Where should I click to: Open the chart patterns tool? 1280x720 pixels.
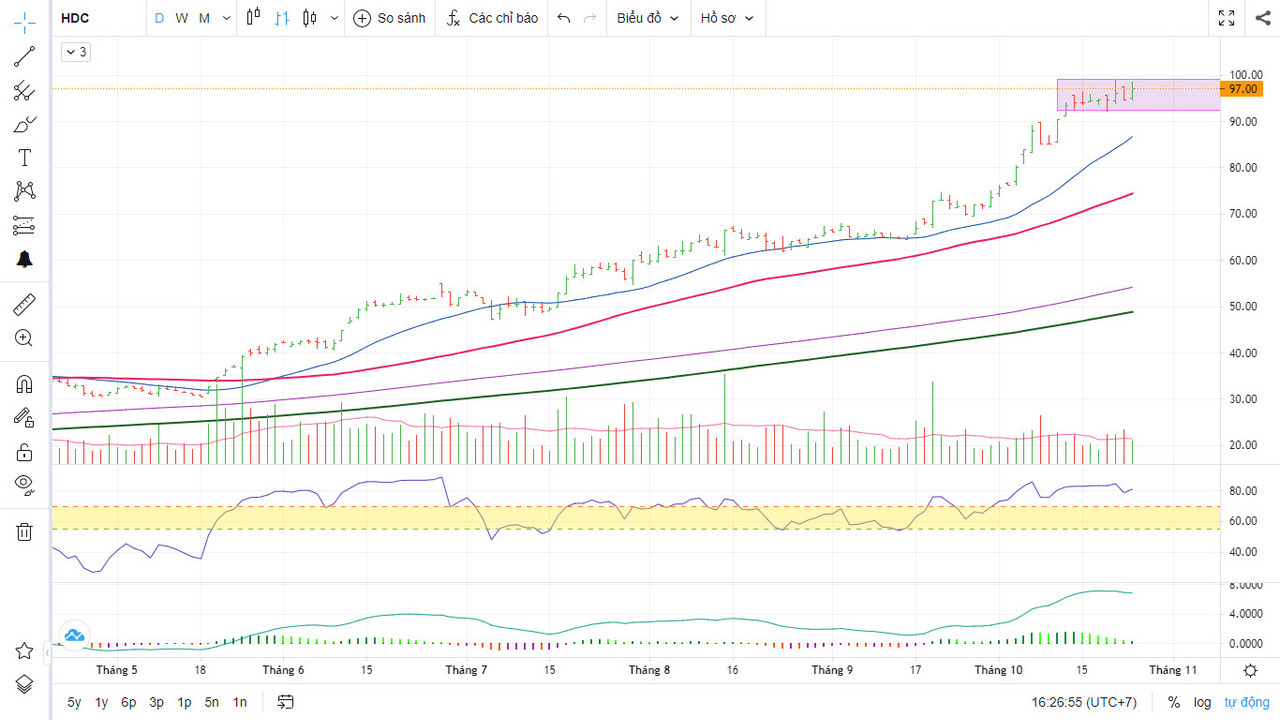coord(24,191)
